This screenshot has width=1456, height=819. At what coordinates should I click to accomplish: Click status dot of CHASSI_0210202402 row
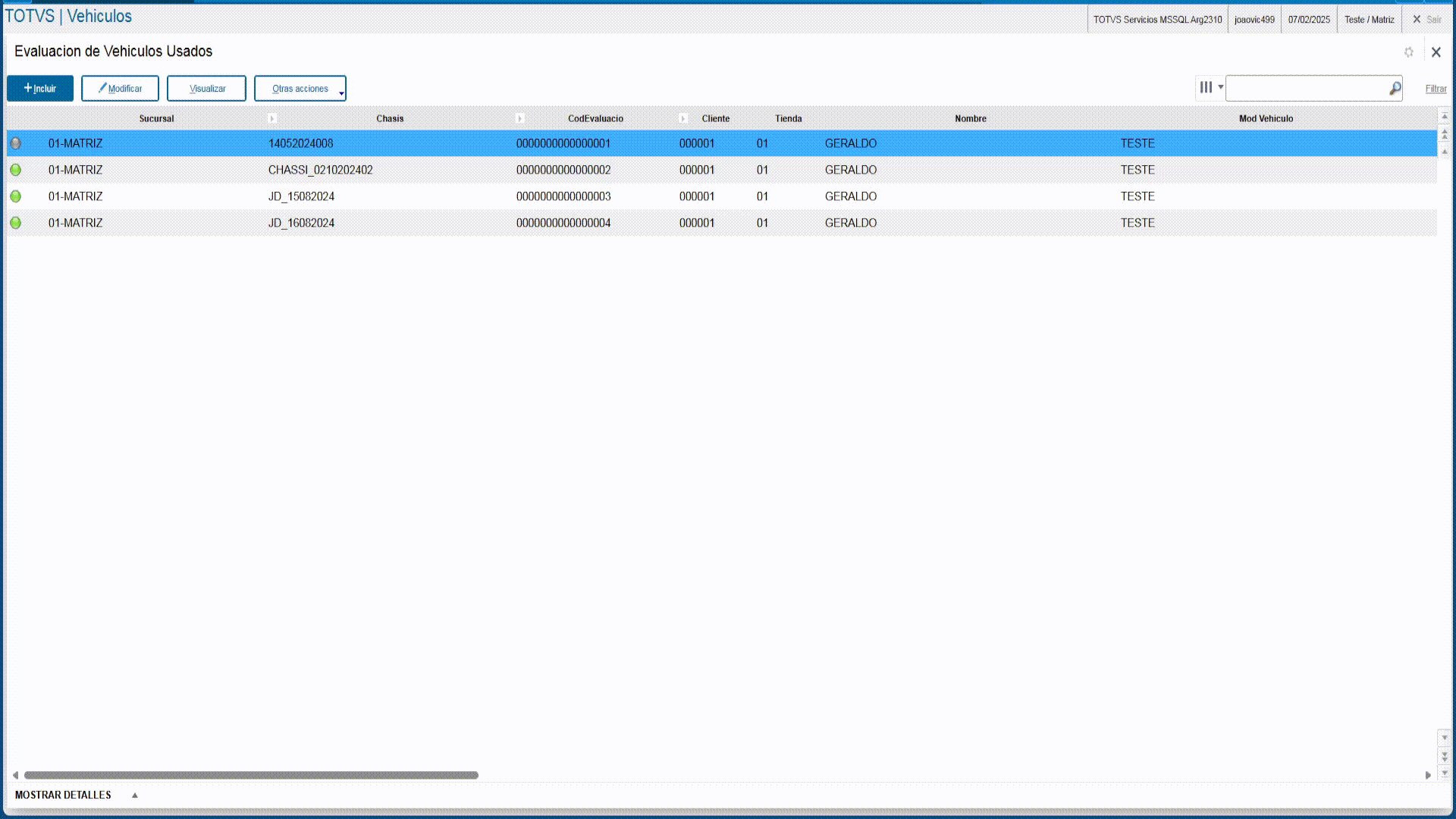coord(16,170)
